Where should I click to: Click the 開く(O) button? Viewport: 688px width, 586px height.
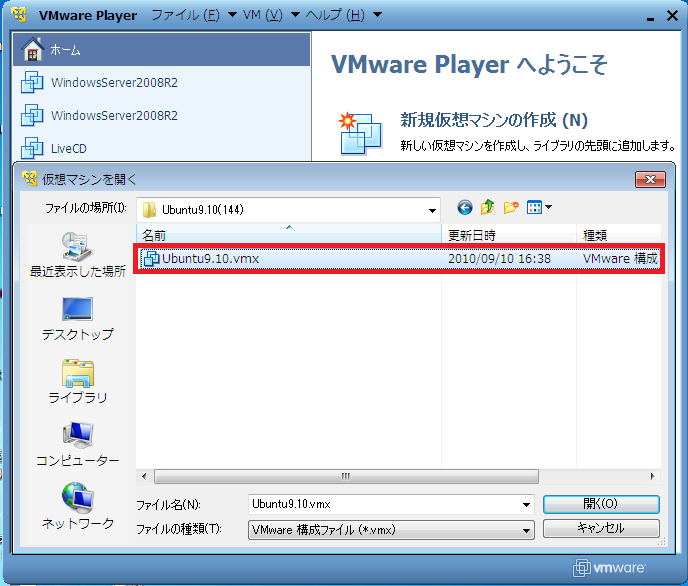[x=601, y=504]
